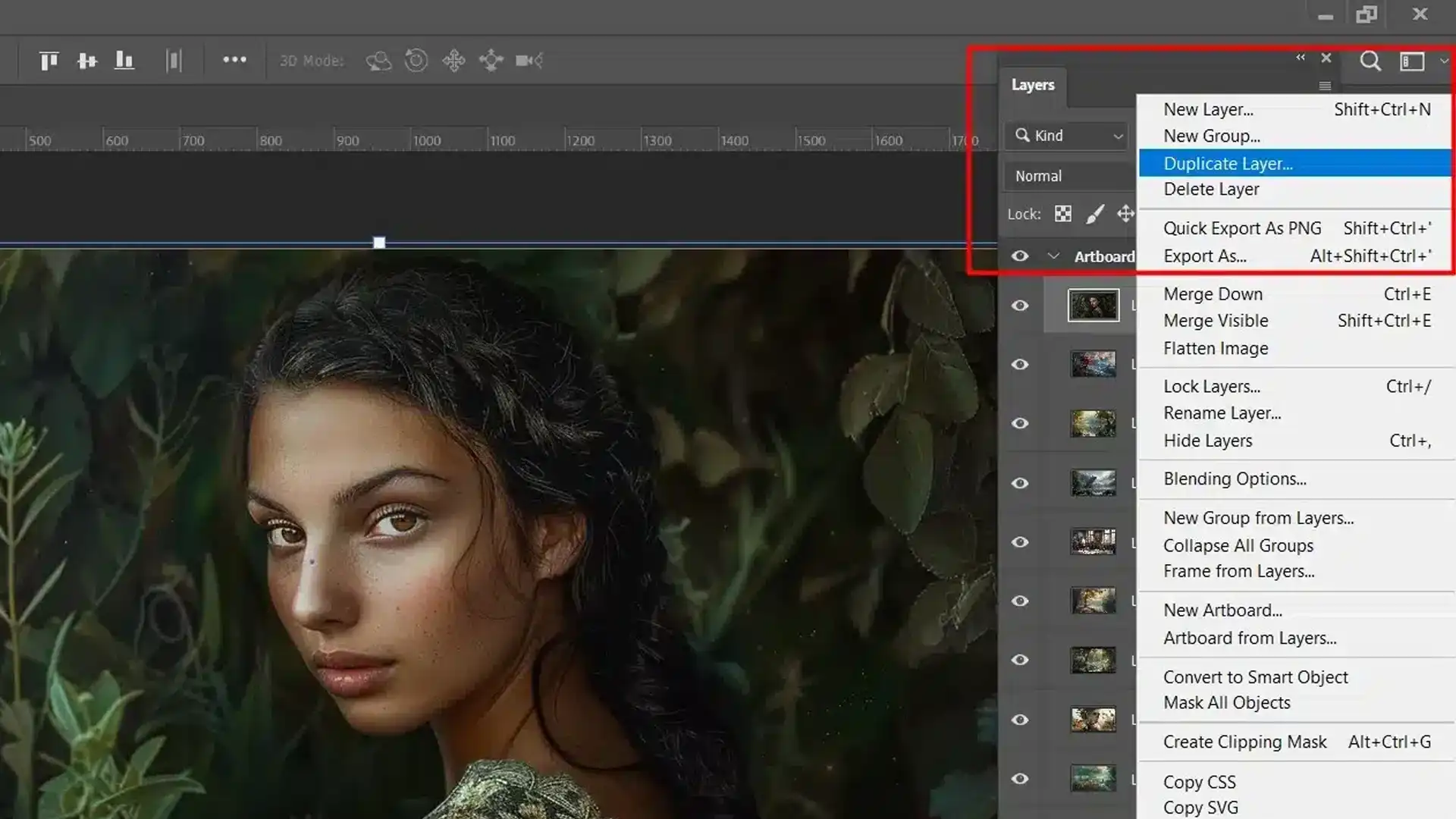Click Distribute vertically icon in options bar
This screenshot has height=819, width=1456.
coord(174,61)
